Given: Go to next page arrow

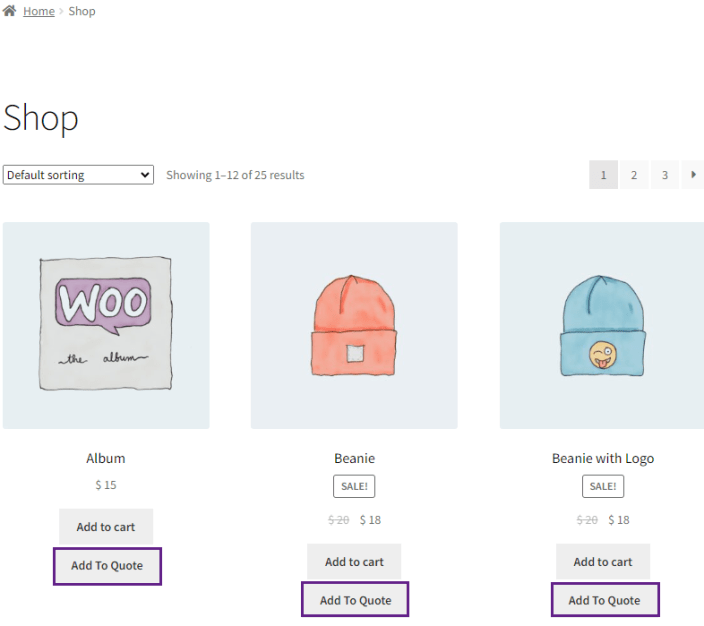Looking at the screenshot, I should click(693, 175).
